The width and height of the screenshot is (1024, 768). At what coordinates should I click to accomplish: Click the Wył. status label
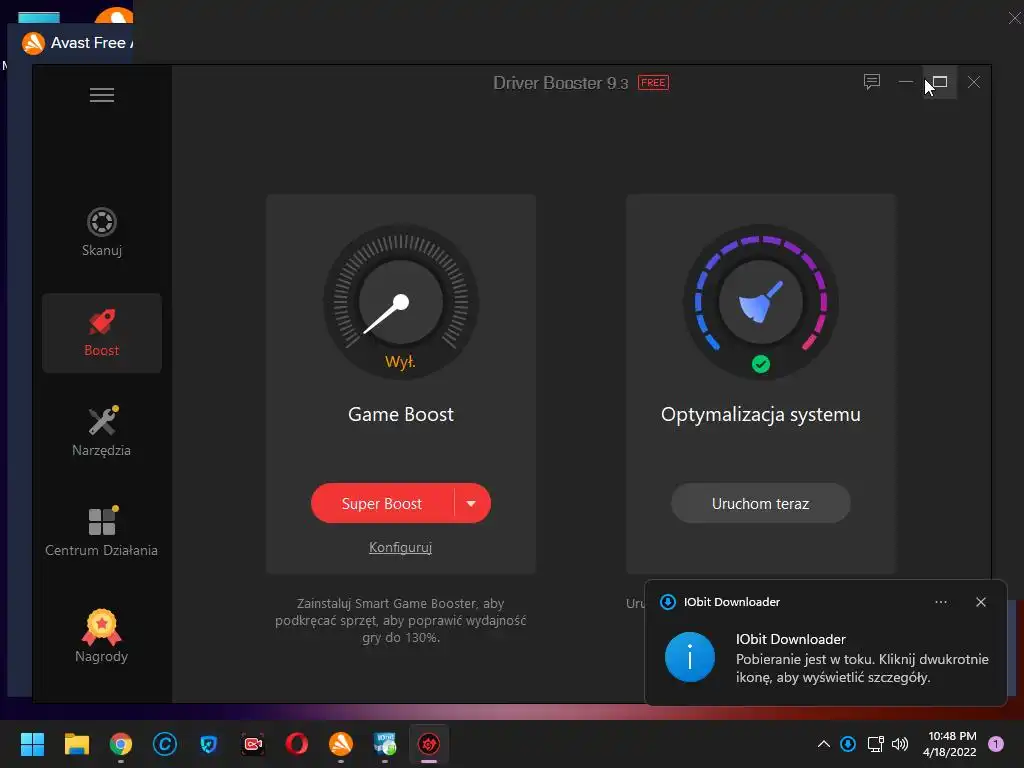pos(400,362)
